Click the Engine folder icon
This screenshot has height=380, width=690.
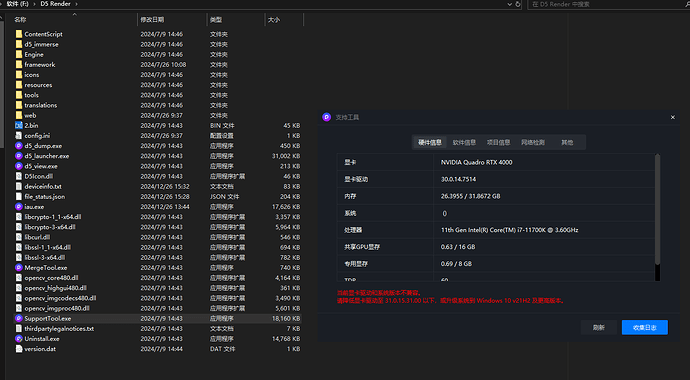pyautogui.click(x=18, y=54)
